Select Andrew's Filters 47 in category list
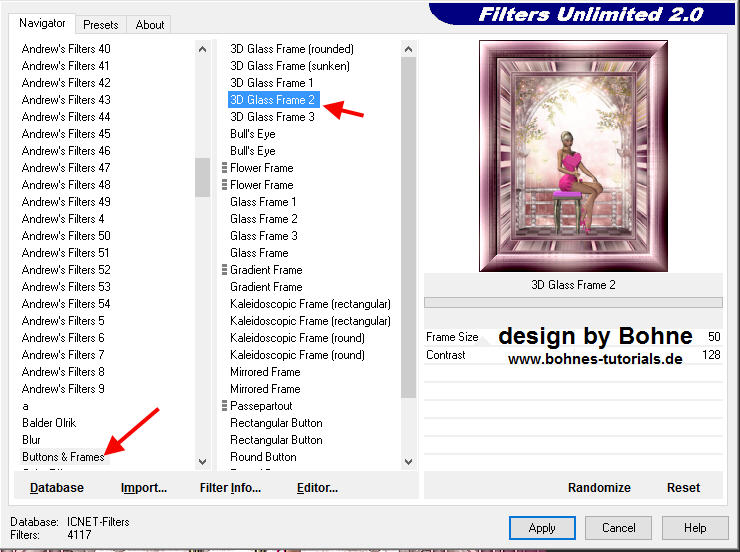Image resolution: width=740 pixels, height=552 pixels. click(66, 168)
